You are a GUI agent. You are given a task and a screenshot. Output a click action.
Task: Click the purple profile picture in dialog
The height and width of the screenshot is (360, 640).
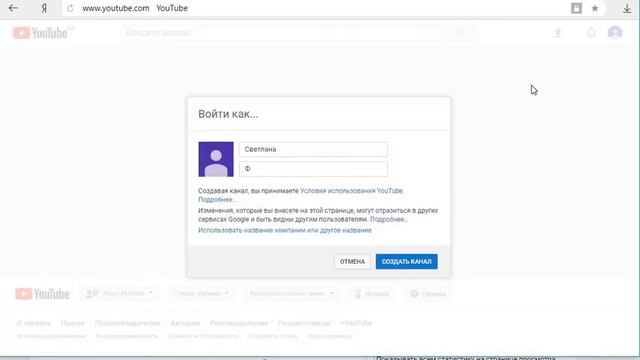216,159
